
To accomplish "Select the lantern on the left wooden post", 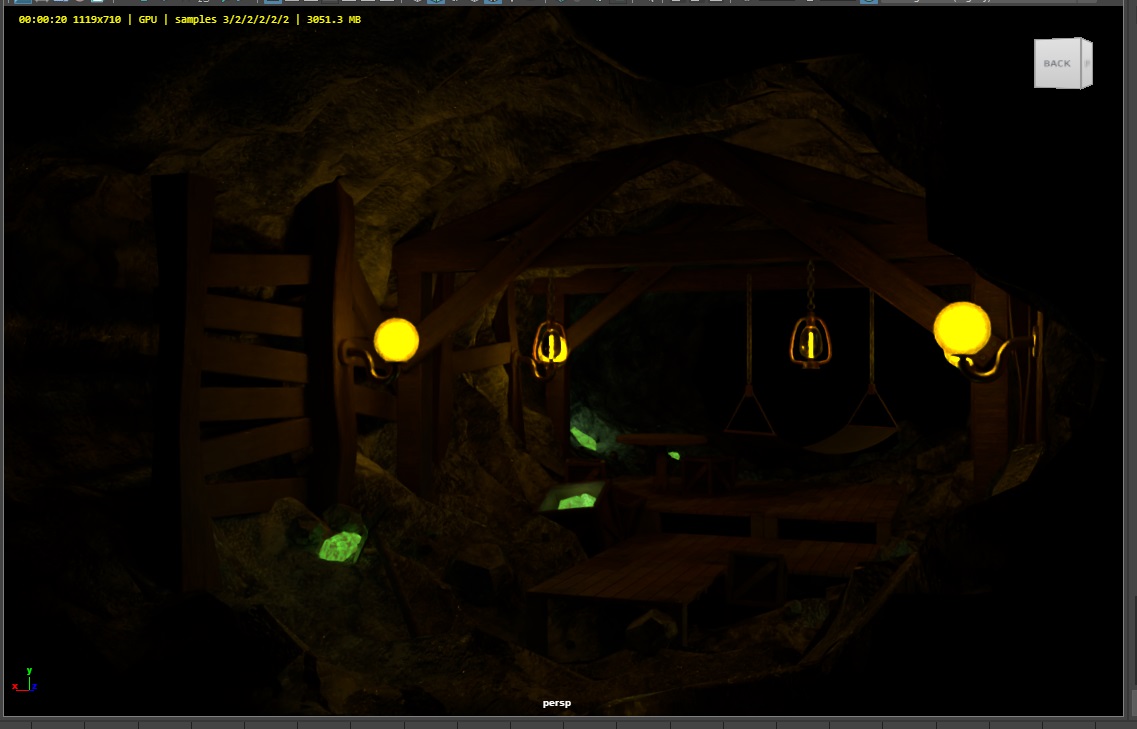I will 550,343.
